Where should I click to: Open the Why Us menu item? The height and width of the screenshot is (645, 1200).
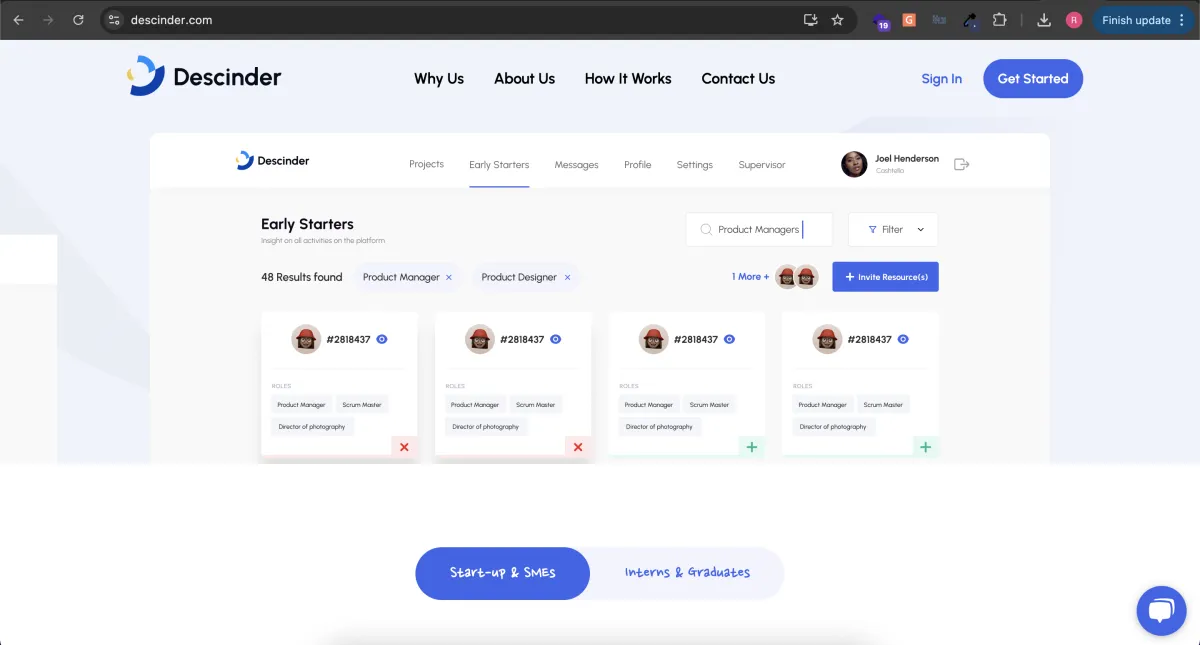tap(439, 78)
